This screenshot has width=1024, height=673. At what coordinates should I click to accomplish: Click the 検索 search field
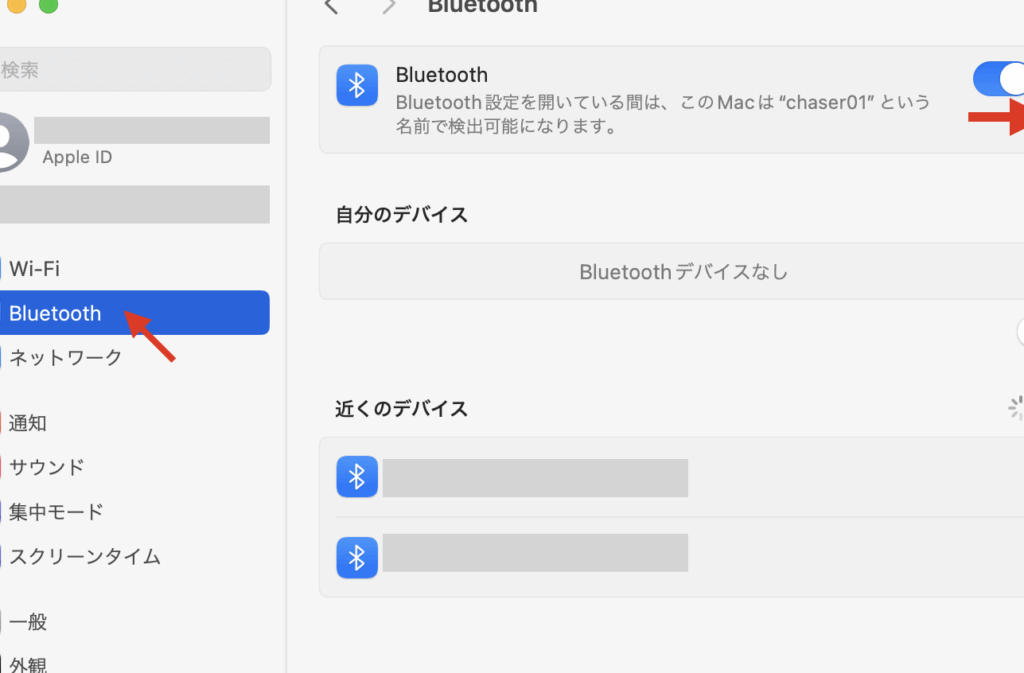click(x=135, y=69)
